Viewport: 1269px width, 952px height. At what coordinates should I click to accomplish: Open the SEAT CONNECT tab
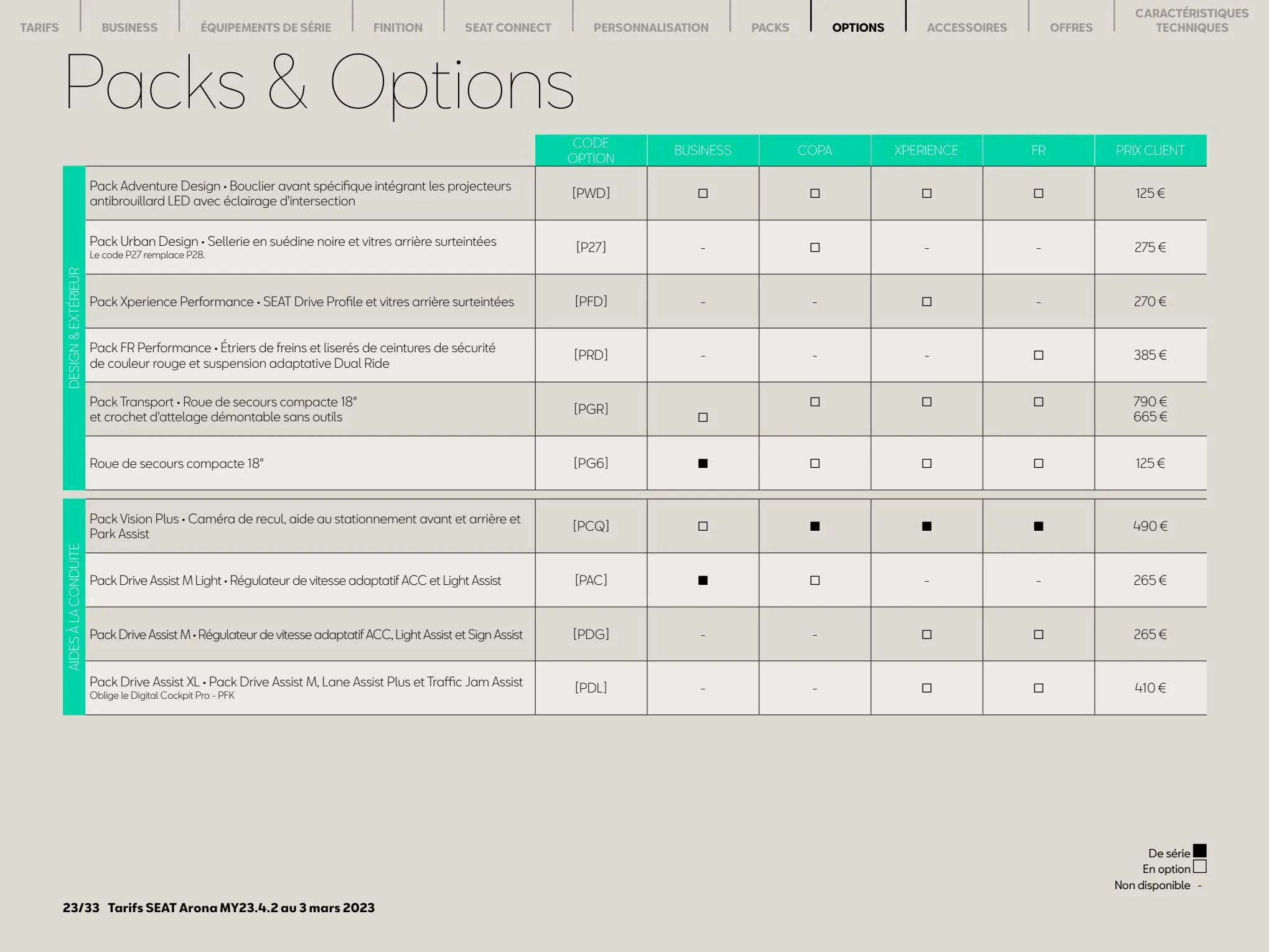coord(508,27)
